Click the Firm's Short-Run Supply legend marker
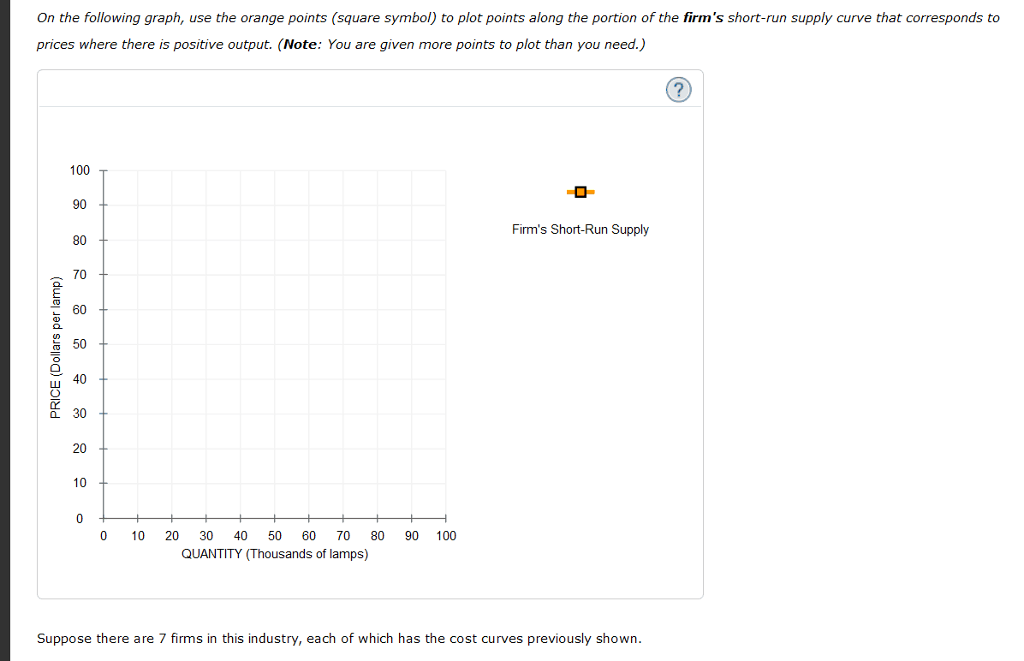 click(x=580, y=191)
